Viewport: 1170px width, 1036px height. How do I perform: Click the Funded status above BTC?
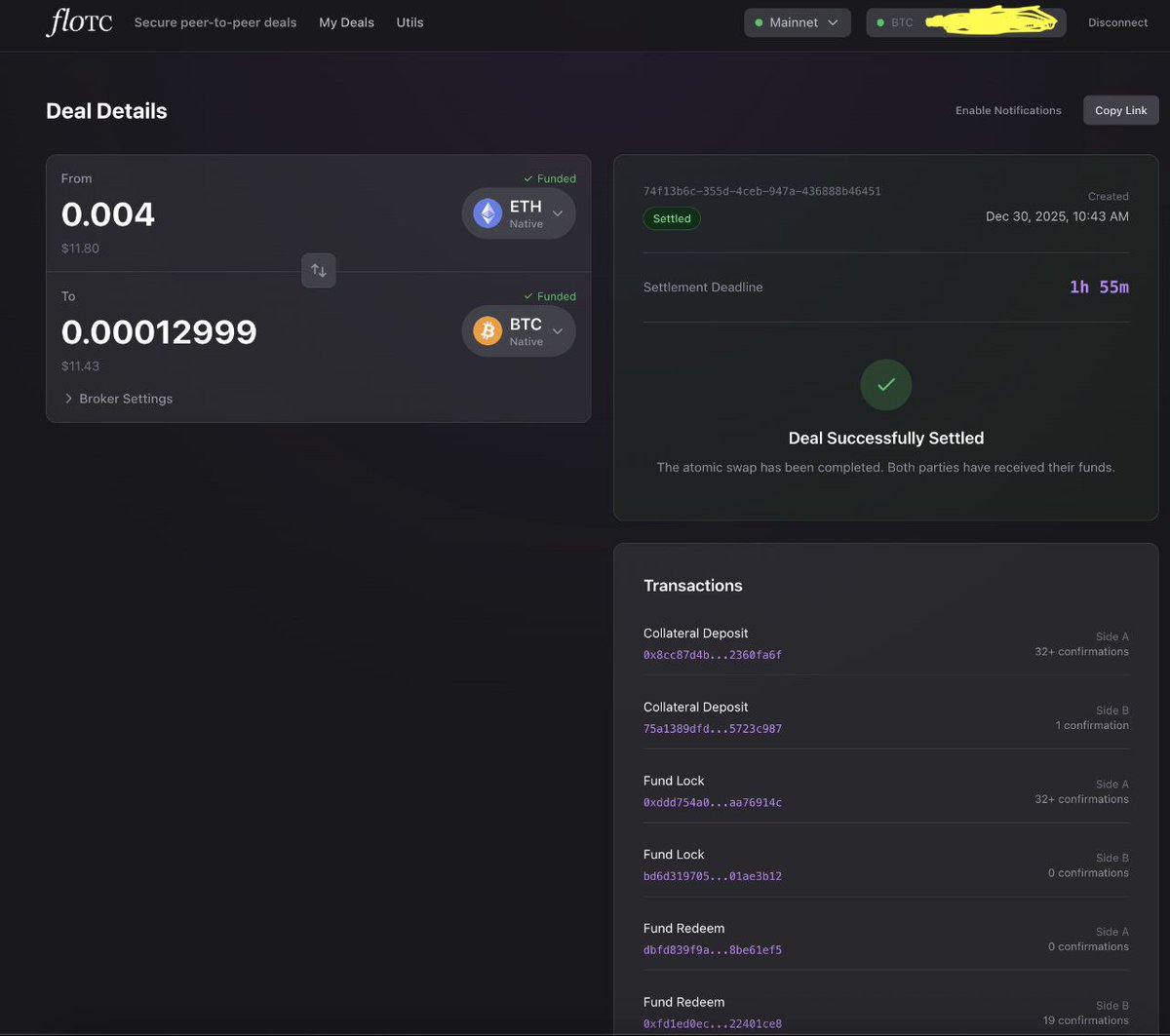click(550, 296)
